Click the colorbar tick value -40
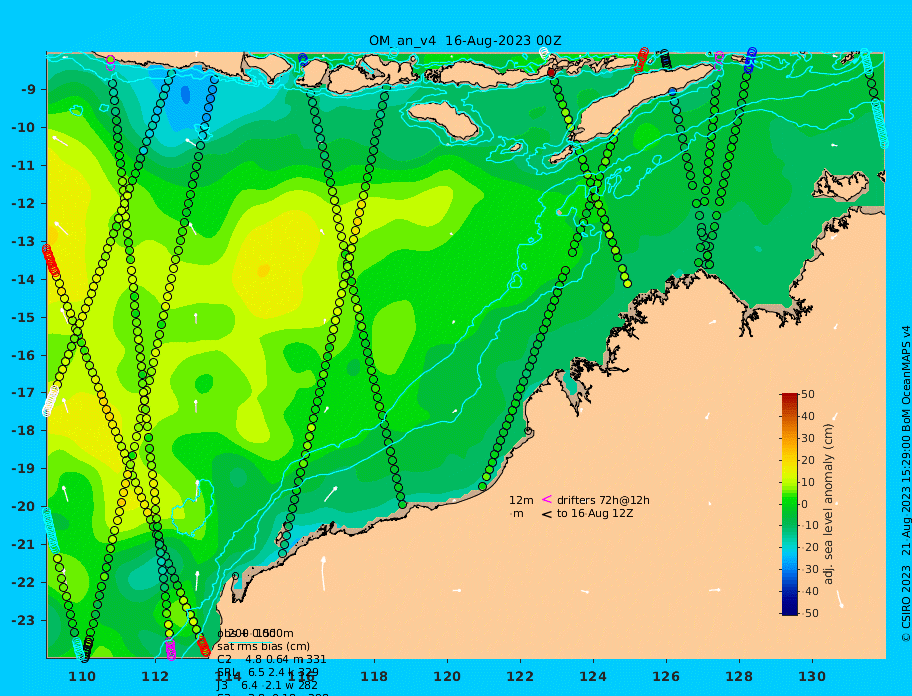912x696 pixels. point(810,591)
